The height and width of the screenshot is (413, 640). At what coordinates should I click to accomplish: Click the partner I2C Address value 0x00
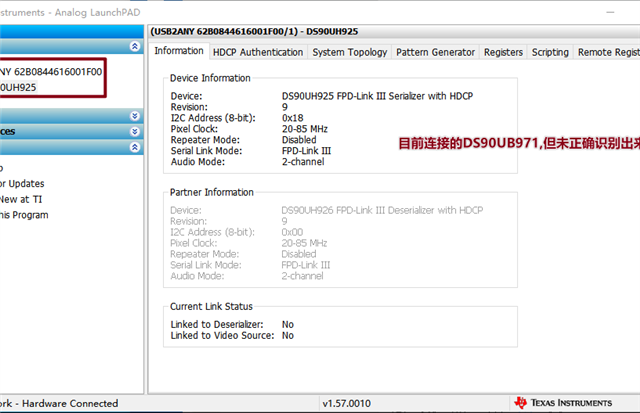tap(292, 232)
